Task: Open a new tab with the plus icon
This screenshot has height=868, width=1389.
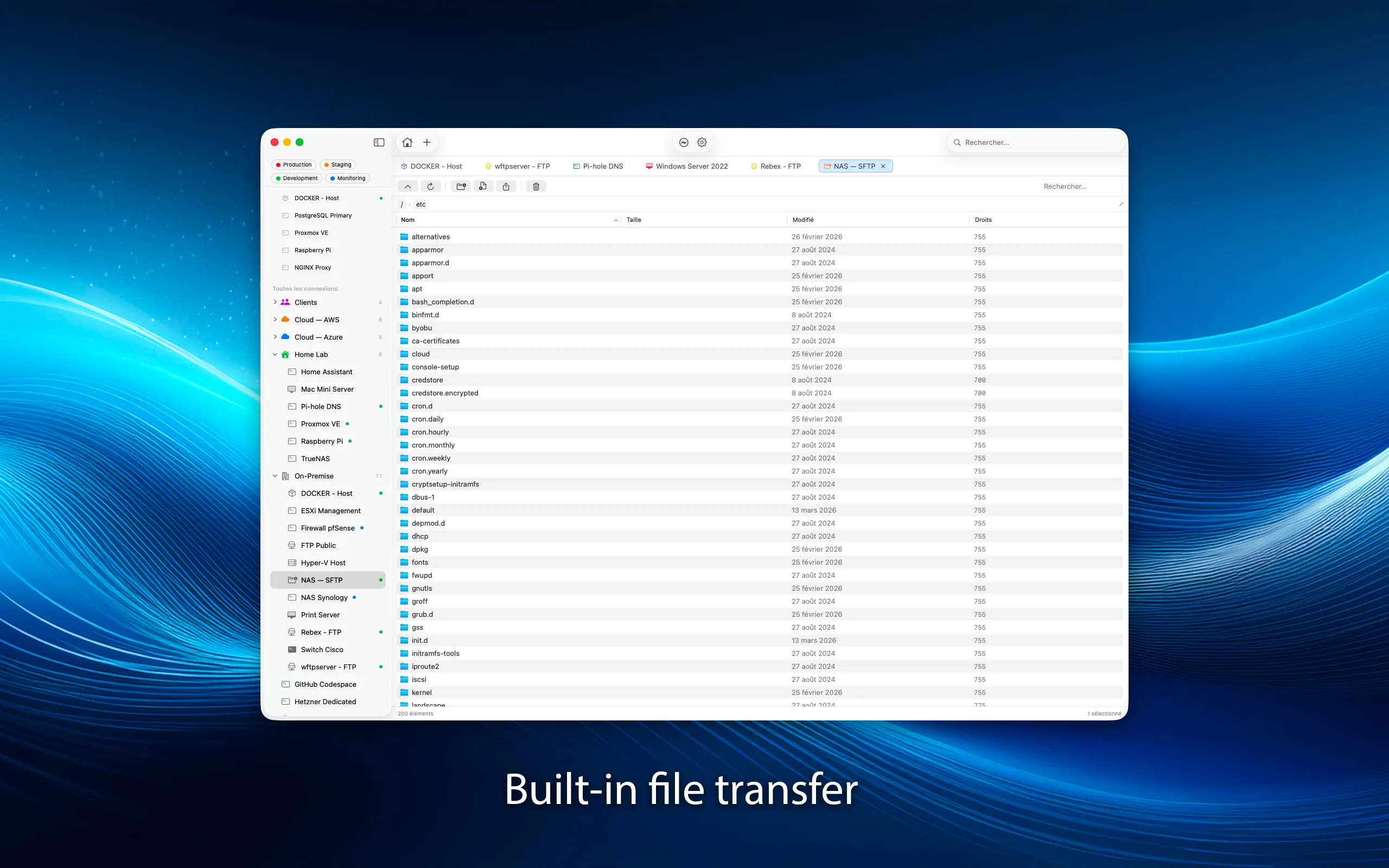Action: point(426,142)
